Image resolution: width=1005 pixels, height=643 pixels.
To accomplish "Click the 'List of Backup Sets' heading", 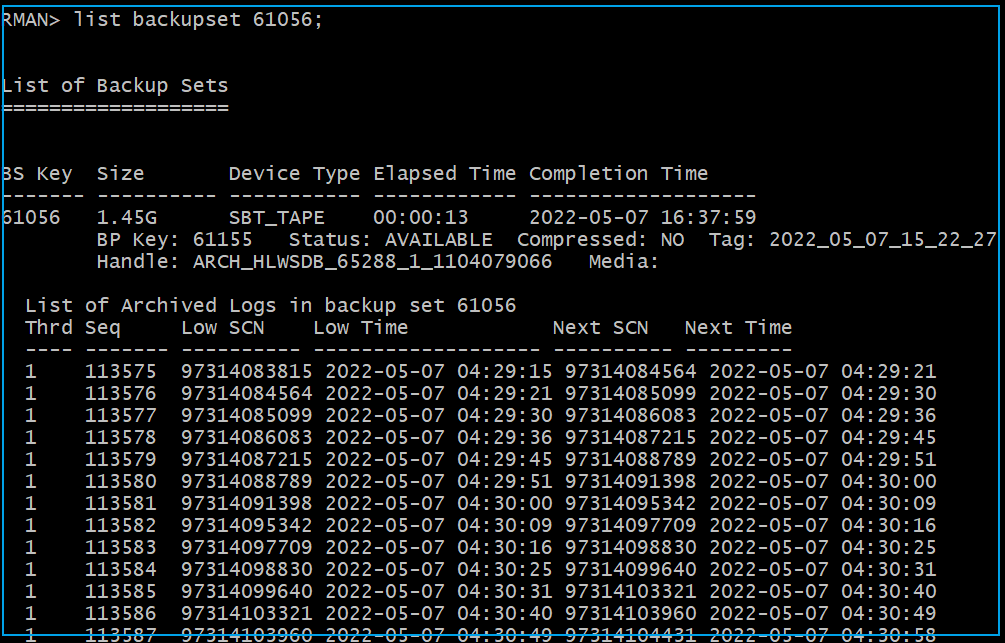I will coord(115,85).
